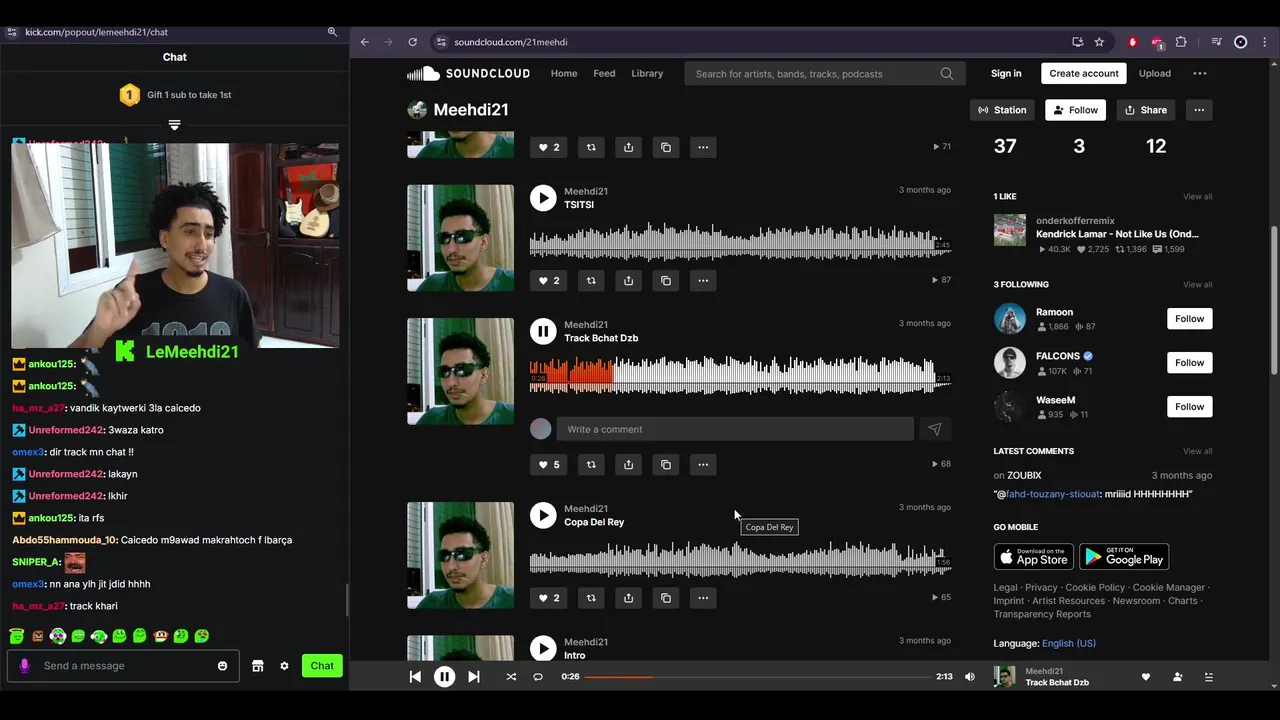The image size is (1280, 720).
Task: Skip to previous track in player bar
Action: (x=415, y=677)
